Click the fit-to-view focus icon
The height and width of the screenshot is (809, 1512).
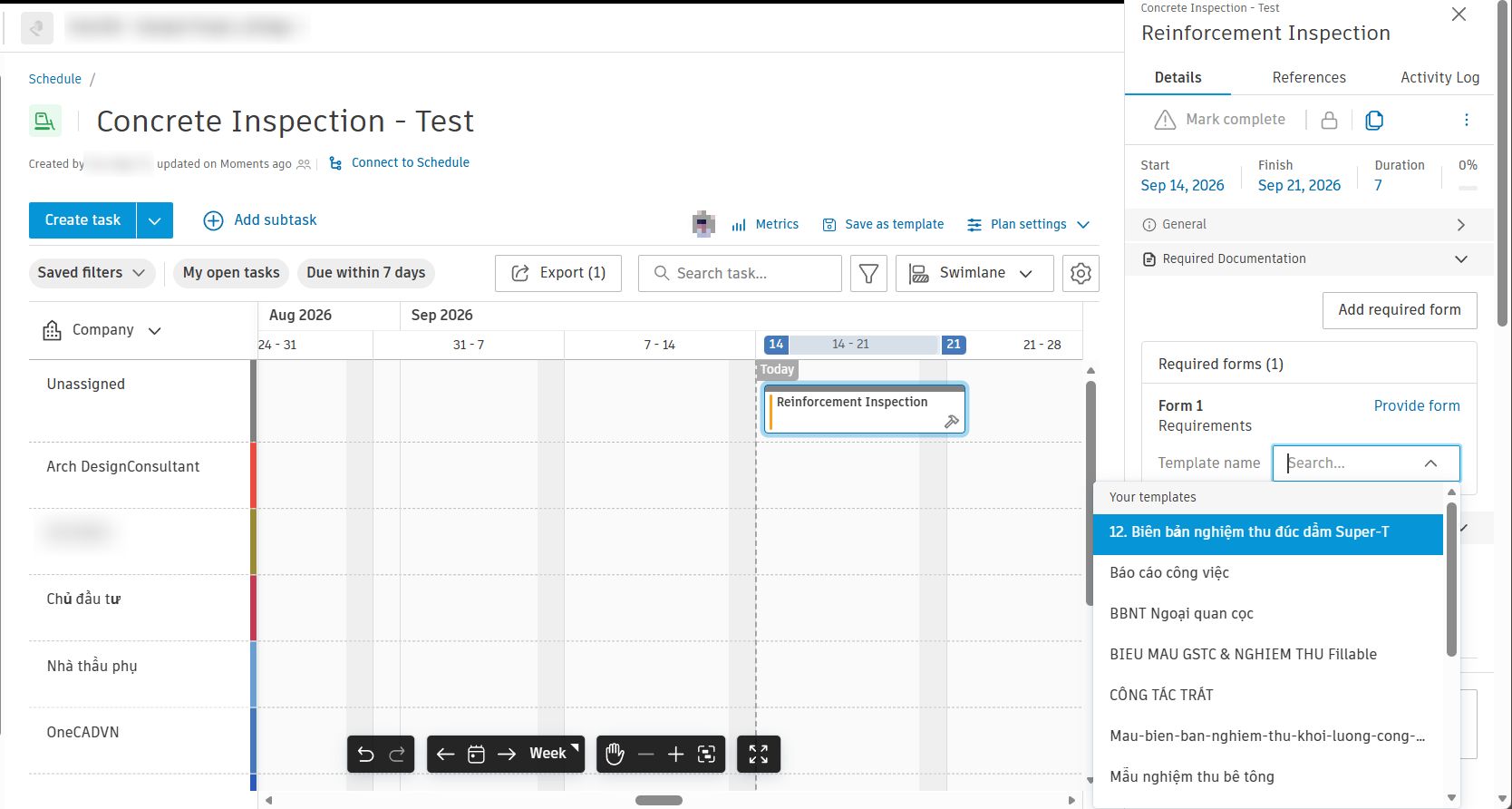[x=707, y=754]
